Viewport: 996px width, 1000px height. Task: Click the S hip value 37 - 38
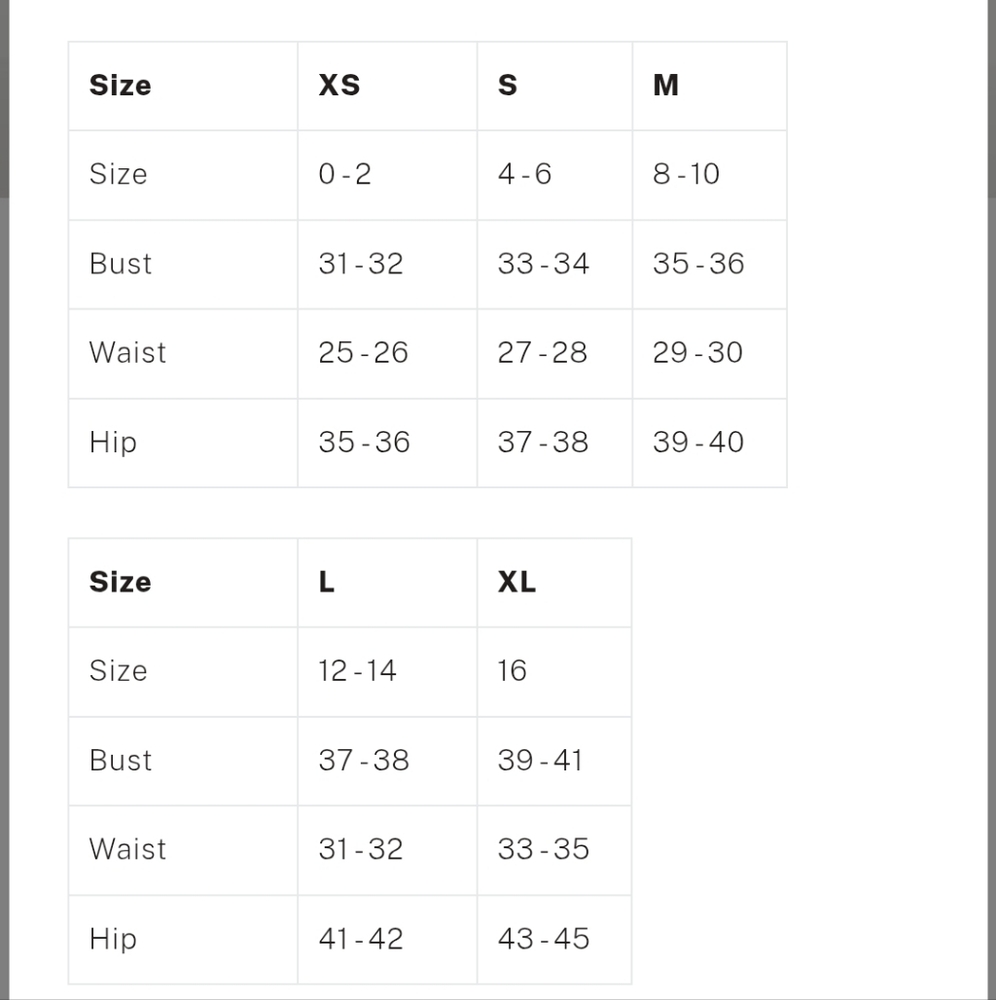(543, 442)
